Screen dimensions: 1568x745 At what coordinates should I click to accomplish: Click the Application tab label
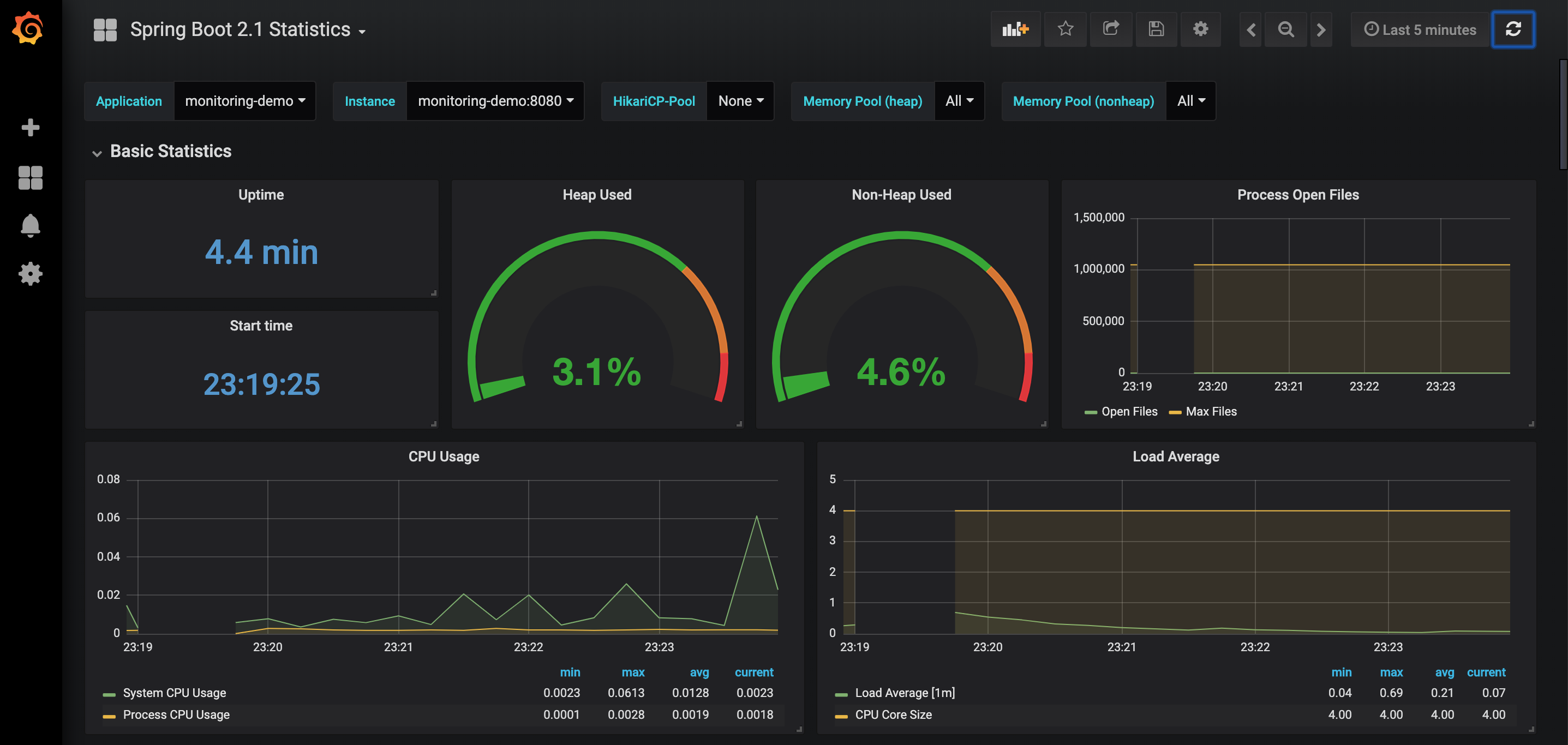coord(128,100)
